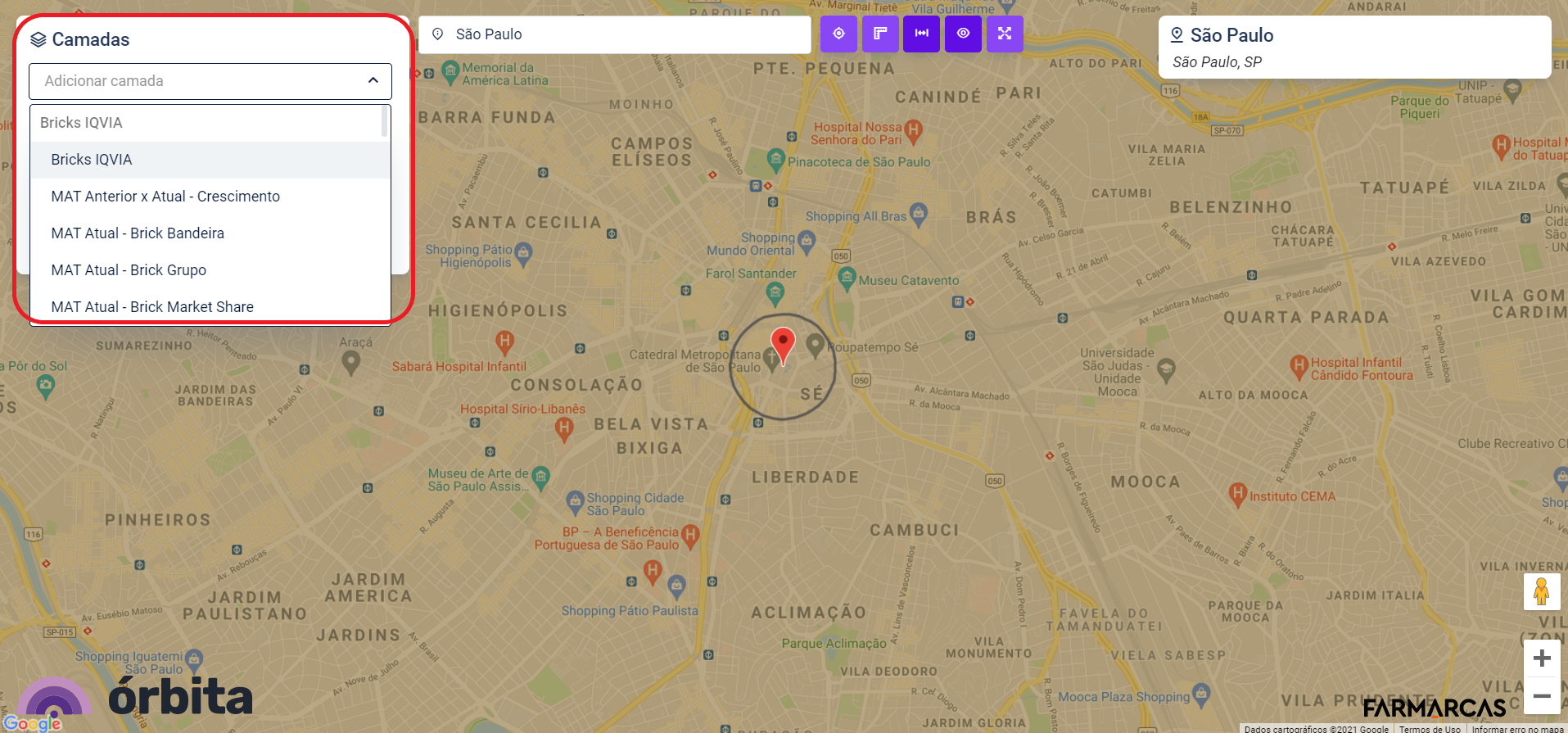
Task: Zoom out with the minus button
Action: pos(1541,696)
